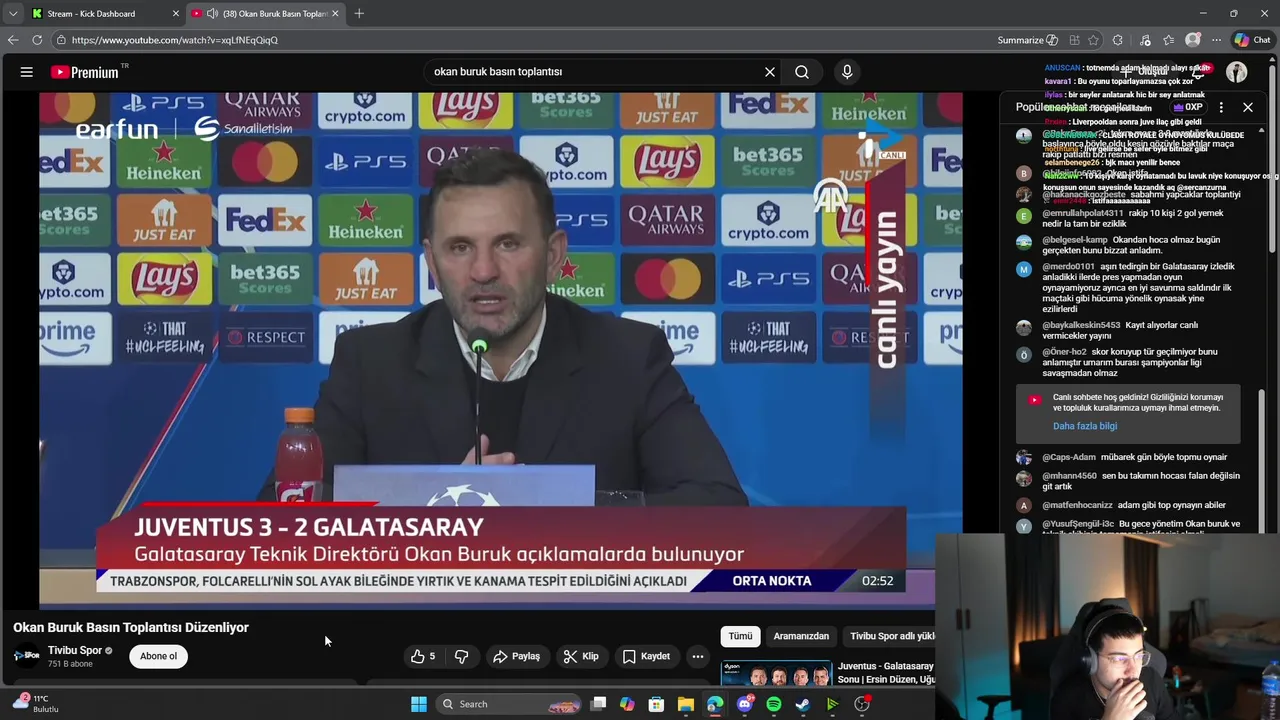Open browser tab actions dropdown
This screenshot has width=1280, height=720.
(13, 13)
